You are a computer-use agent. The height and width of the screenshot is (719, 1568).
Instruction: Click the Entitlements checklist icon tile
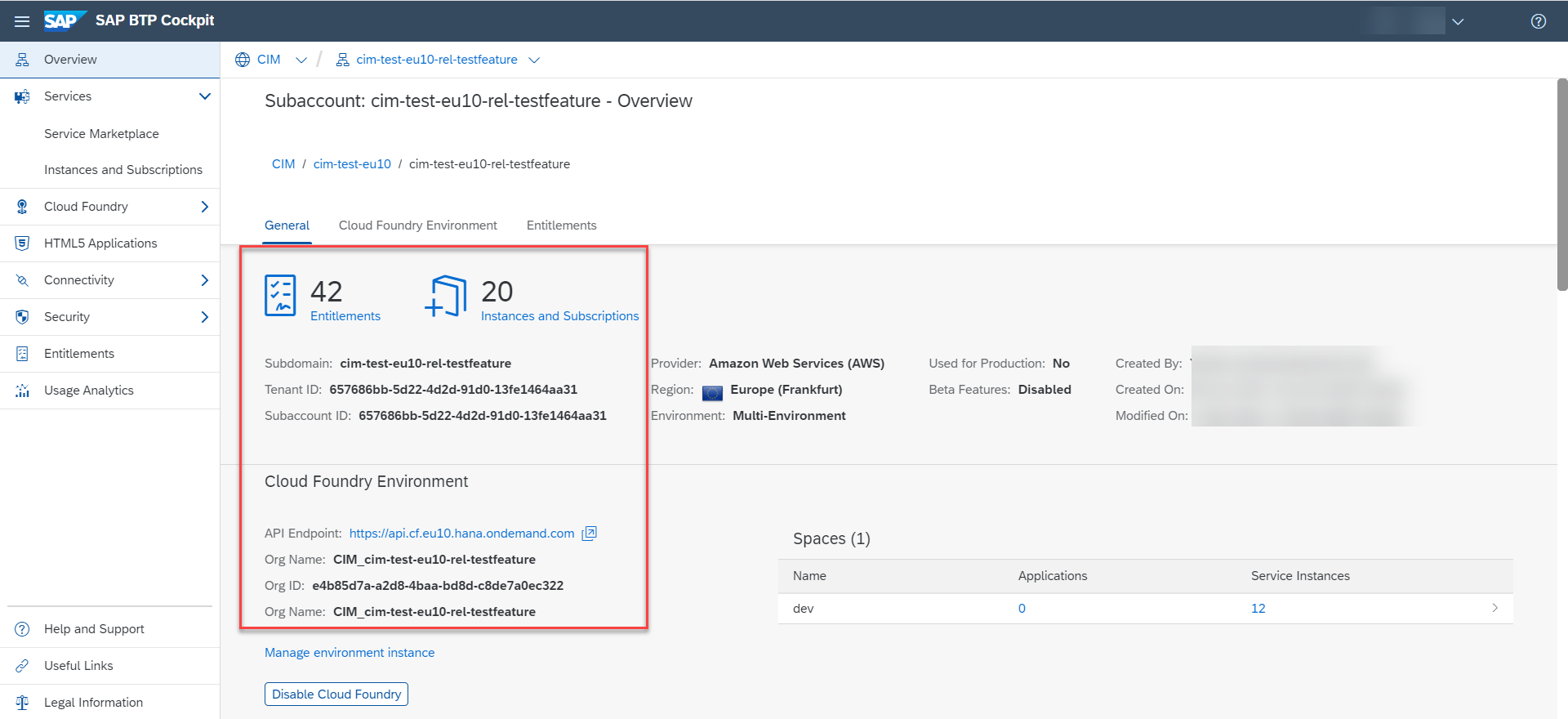pos(280,295)
